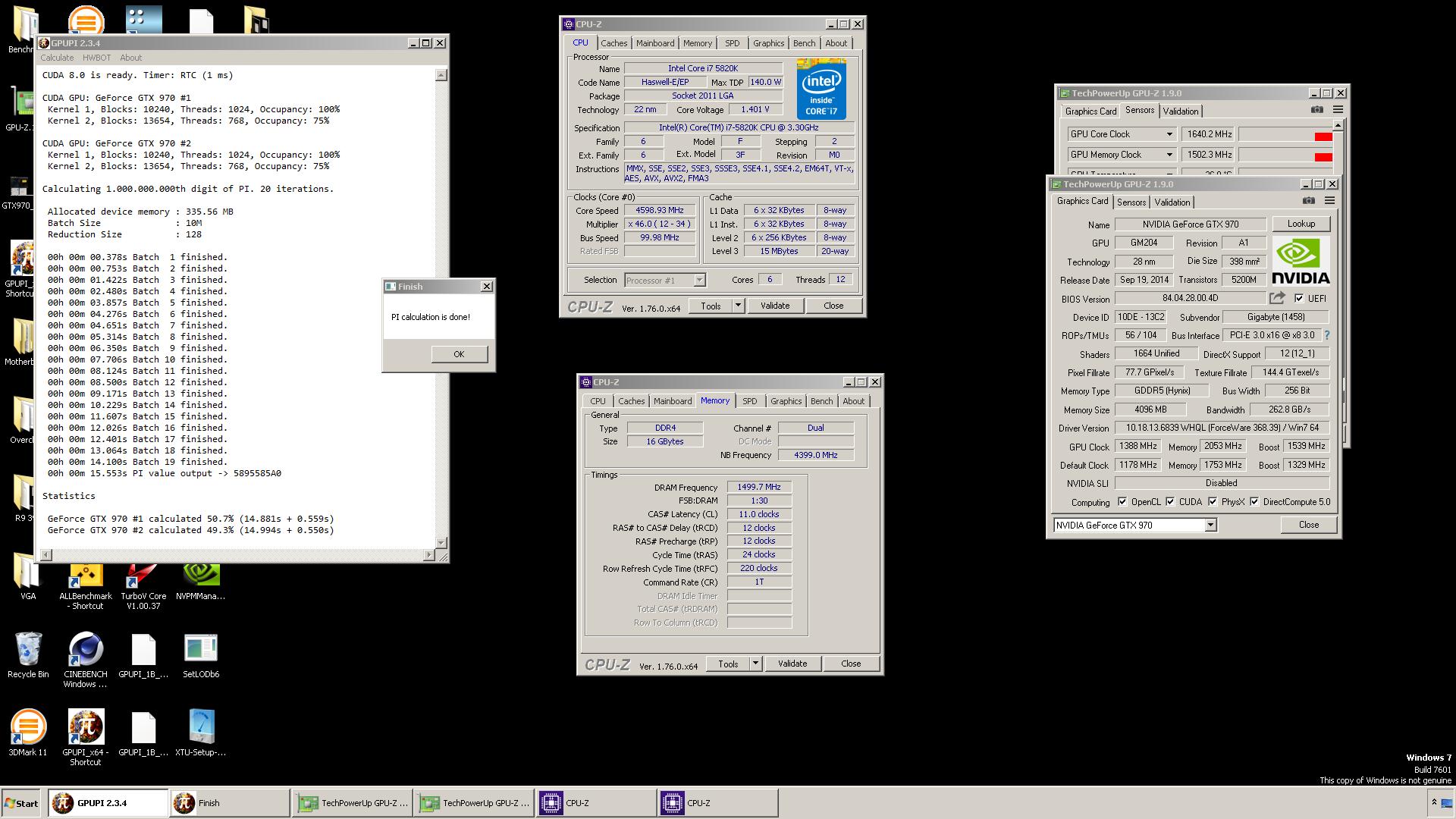Click the GPU Core Clock red graph bar
The height and width of the screenshot is (819, 1456).
pyautogui.click(x=1323, y=136)
